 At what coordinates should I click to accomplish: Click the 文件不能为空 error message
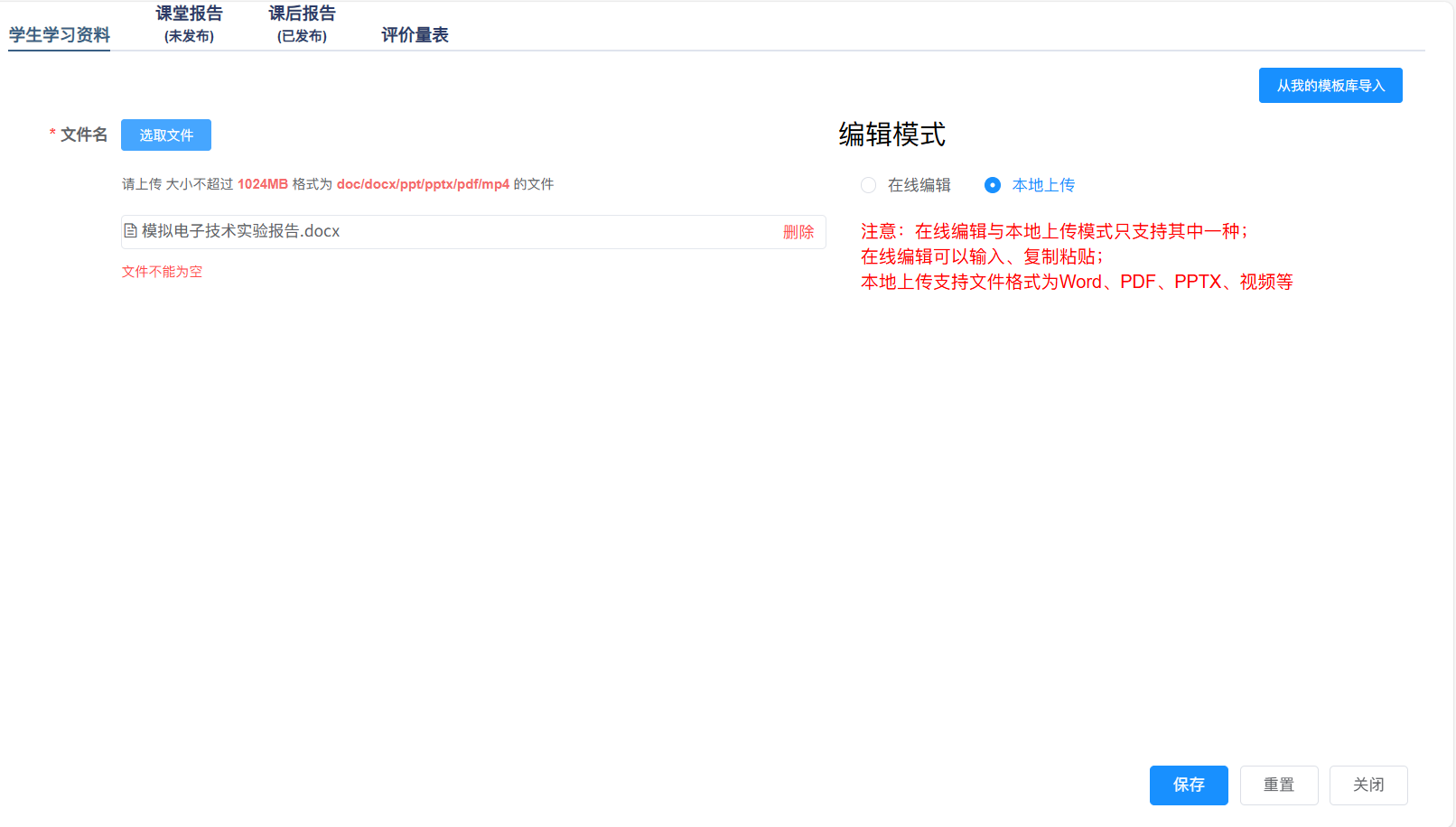163,272
